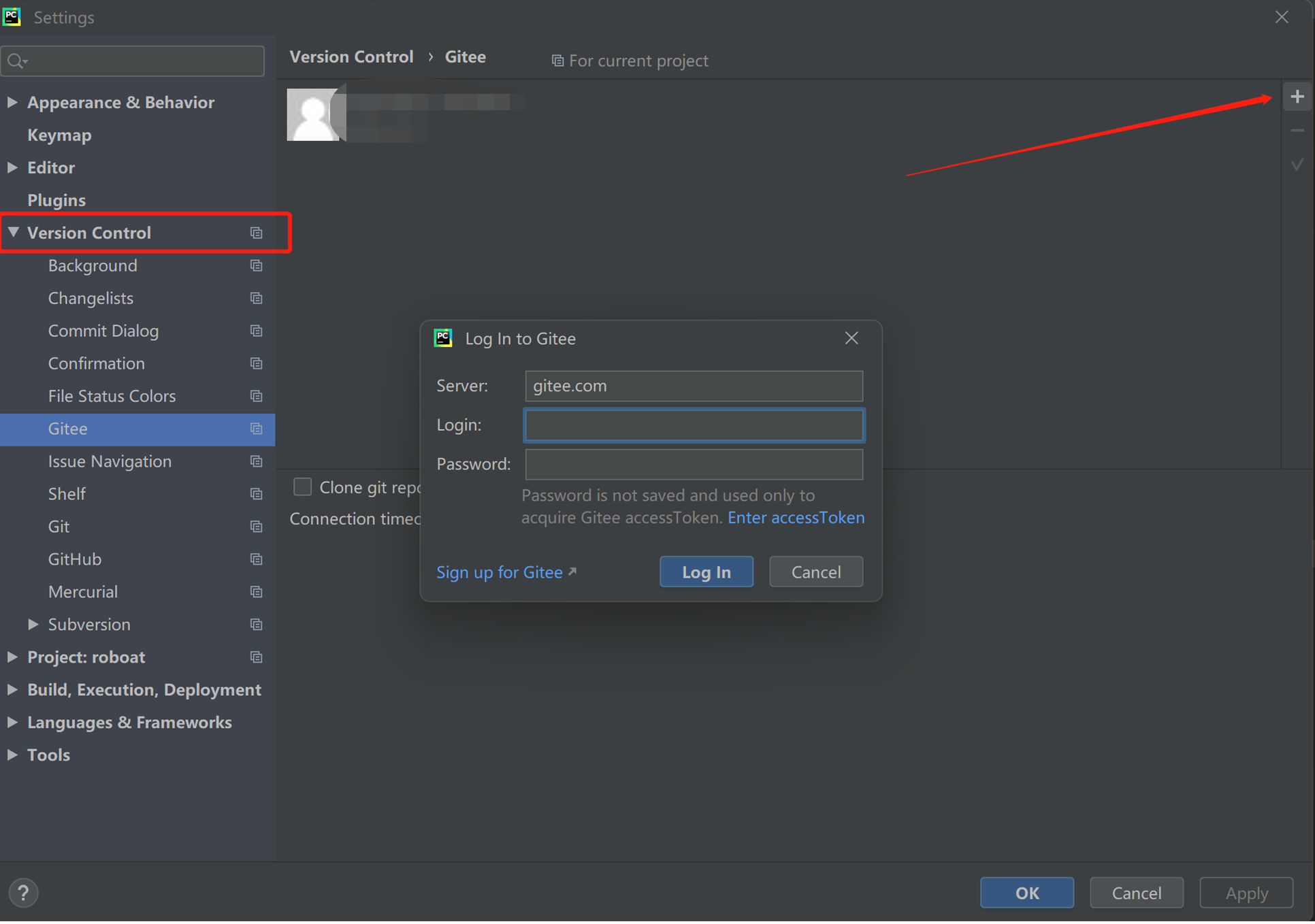This screenshot has width=1315, height=924.
Task: Click the help question mark icon
Action: pyautogui.click(x=23, y=893)
